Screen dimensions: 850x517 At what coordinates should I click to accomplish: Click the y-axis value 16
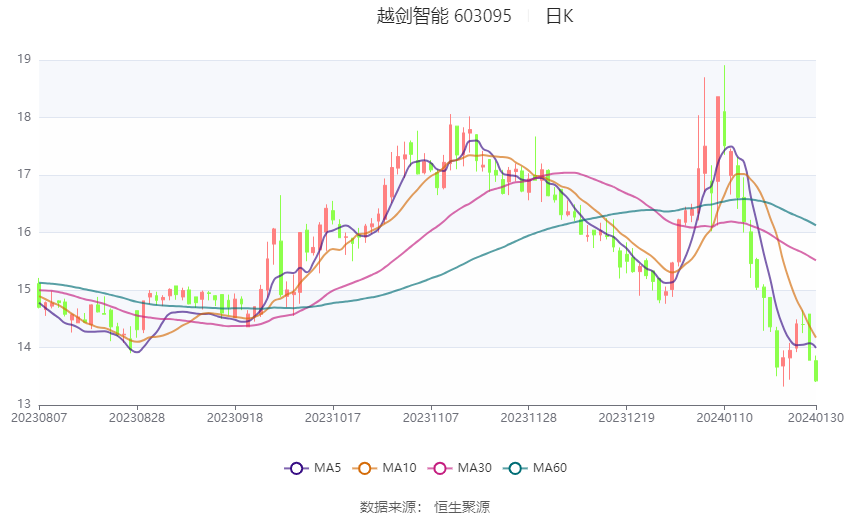[24, 232]
